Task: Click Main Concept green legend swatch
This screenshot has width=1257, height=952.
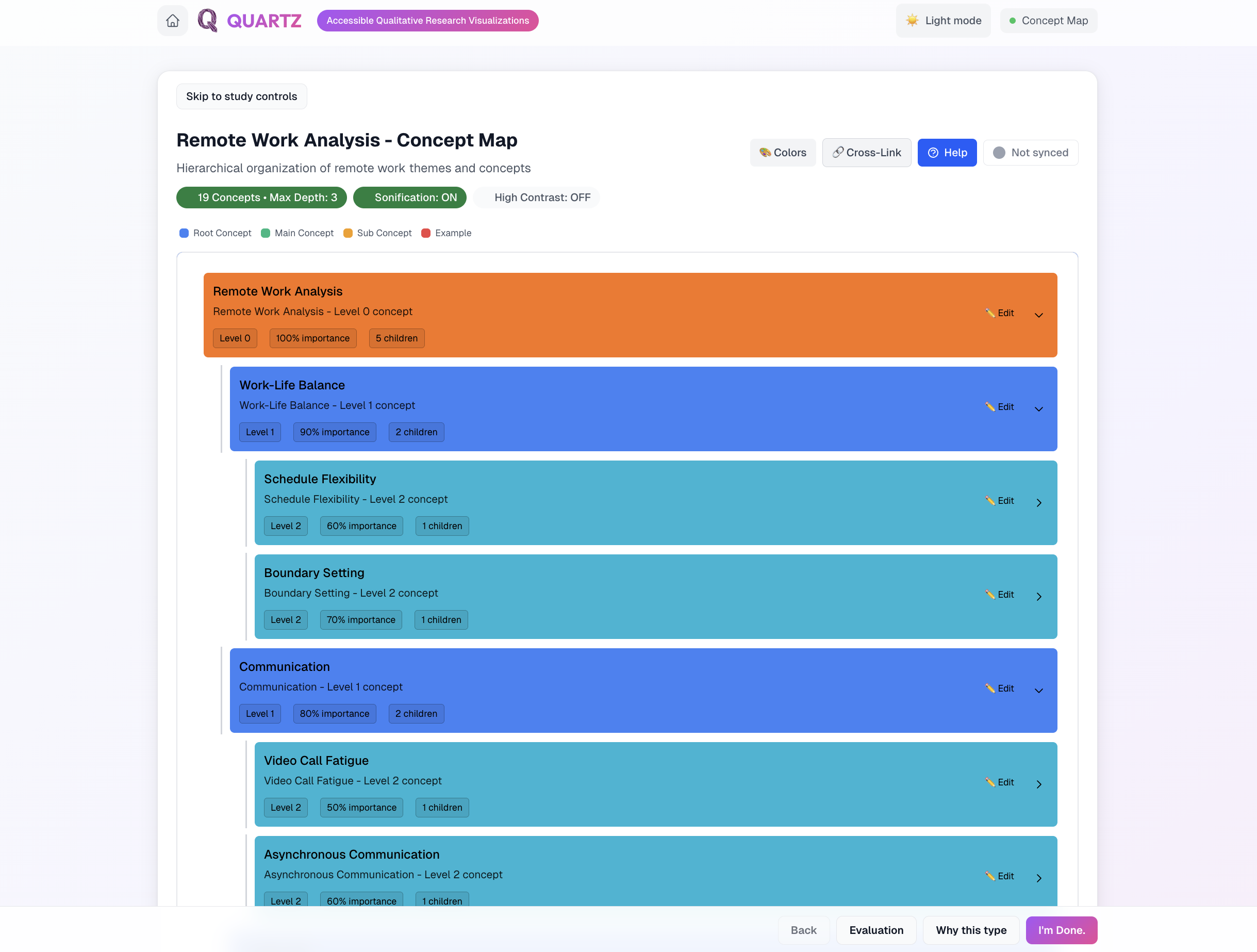Action: point(266,233)
